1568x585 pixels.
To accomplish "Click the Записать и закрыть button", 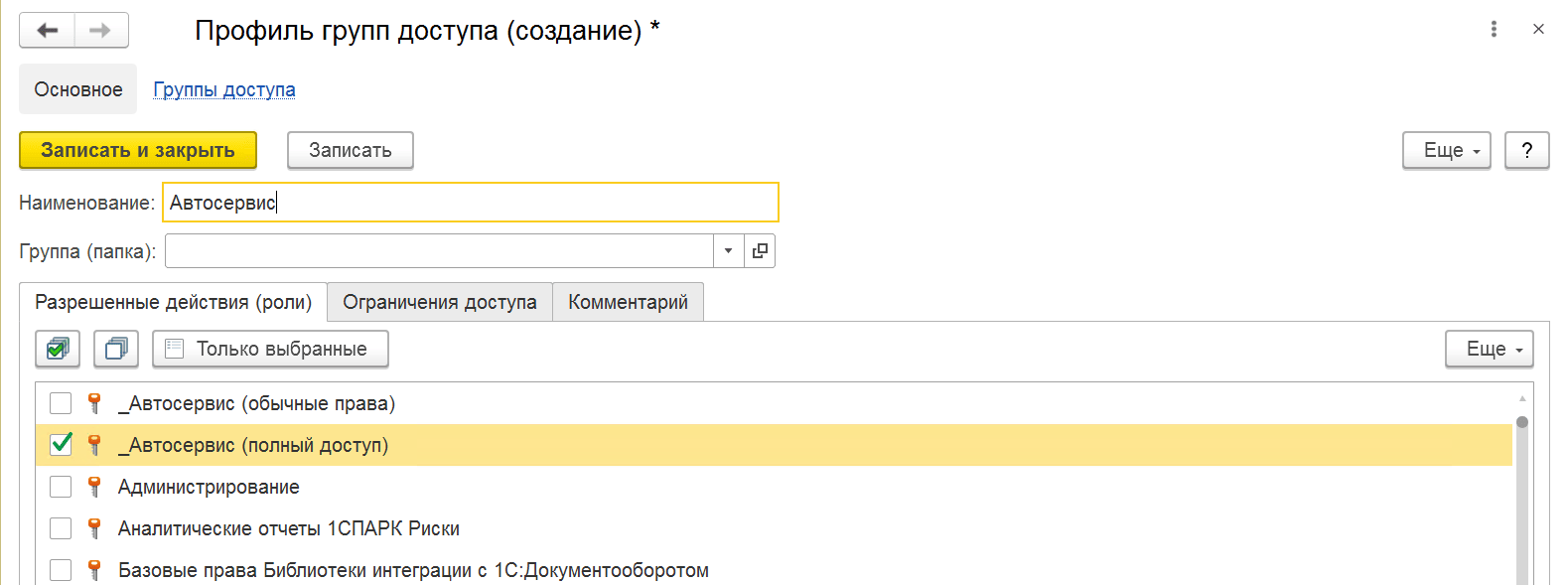I will (x=138, y=150).
